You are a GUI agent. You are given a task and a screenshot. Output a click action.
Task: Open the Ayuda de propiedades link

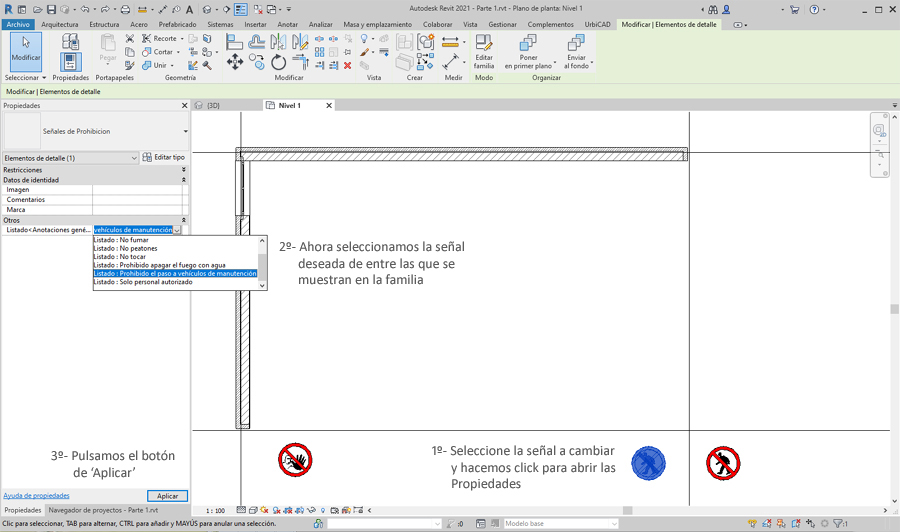click(36, 496)
